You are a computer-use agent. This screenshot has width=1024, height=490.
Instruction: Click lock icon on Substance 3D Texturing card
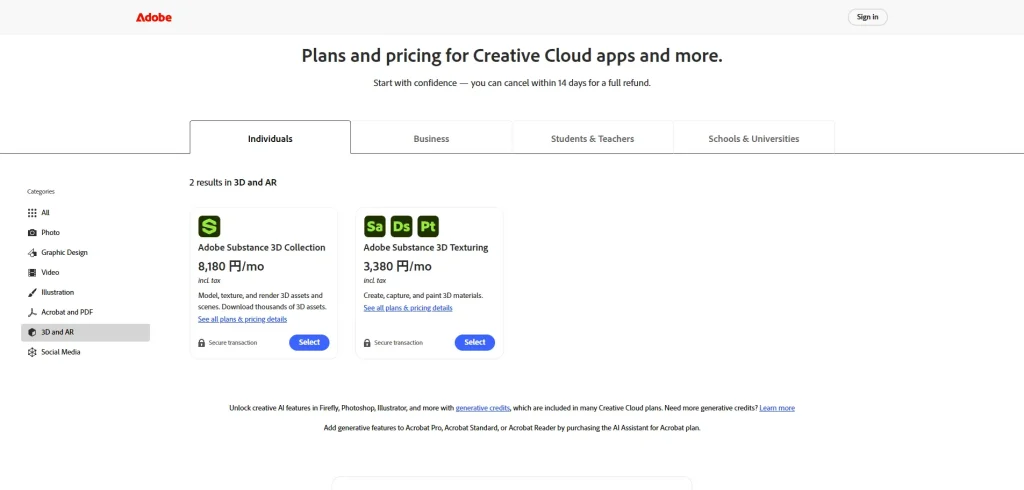367,343
